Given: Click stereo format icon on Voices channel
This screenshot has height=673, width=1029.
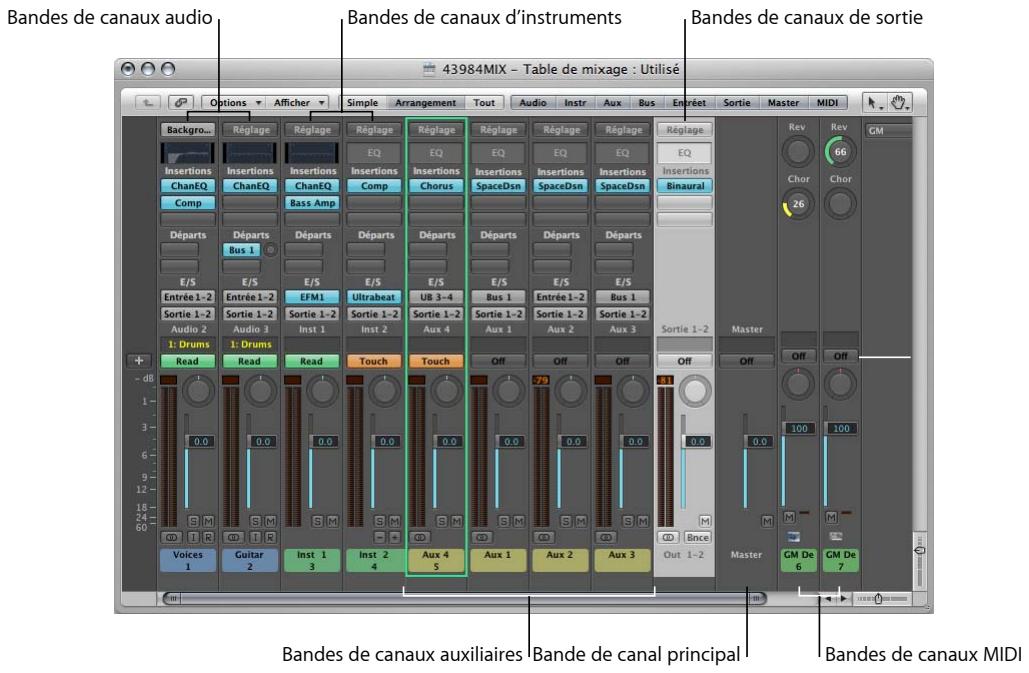Looking at the screenshot, I should tap(172, 537).
